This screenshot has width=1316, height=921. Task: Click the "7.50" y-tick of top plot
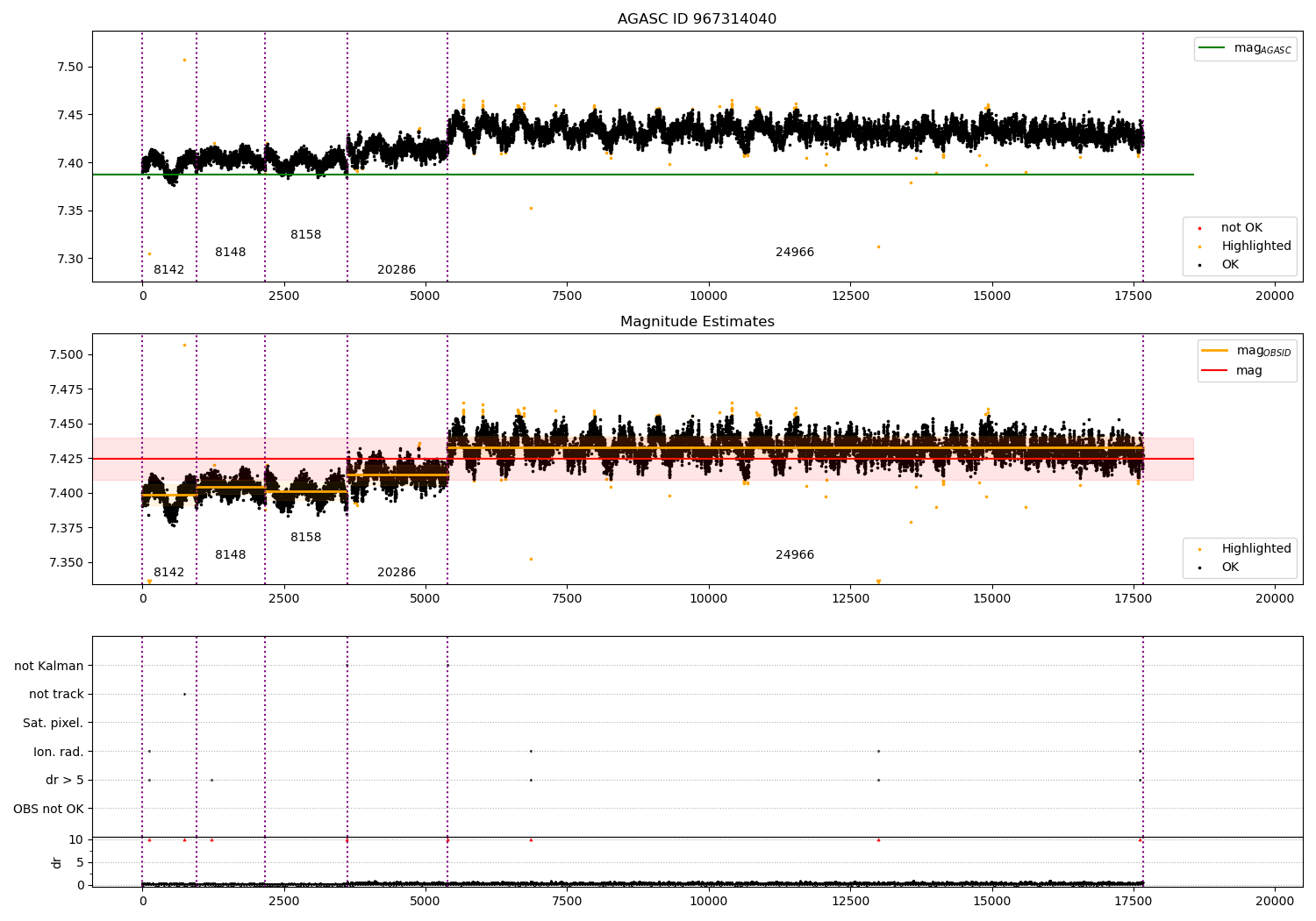(69, 67)
